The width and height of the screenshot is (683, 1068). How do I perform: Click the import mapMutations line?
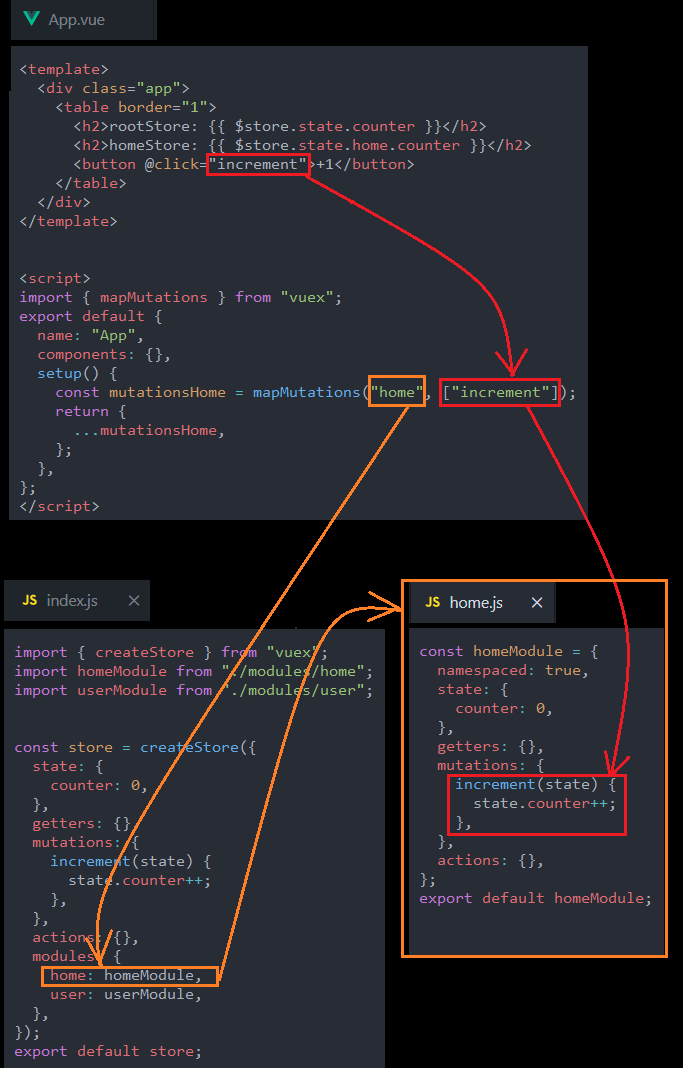[x=180, y=297]
